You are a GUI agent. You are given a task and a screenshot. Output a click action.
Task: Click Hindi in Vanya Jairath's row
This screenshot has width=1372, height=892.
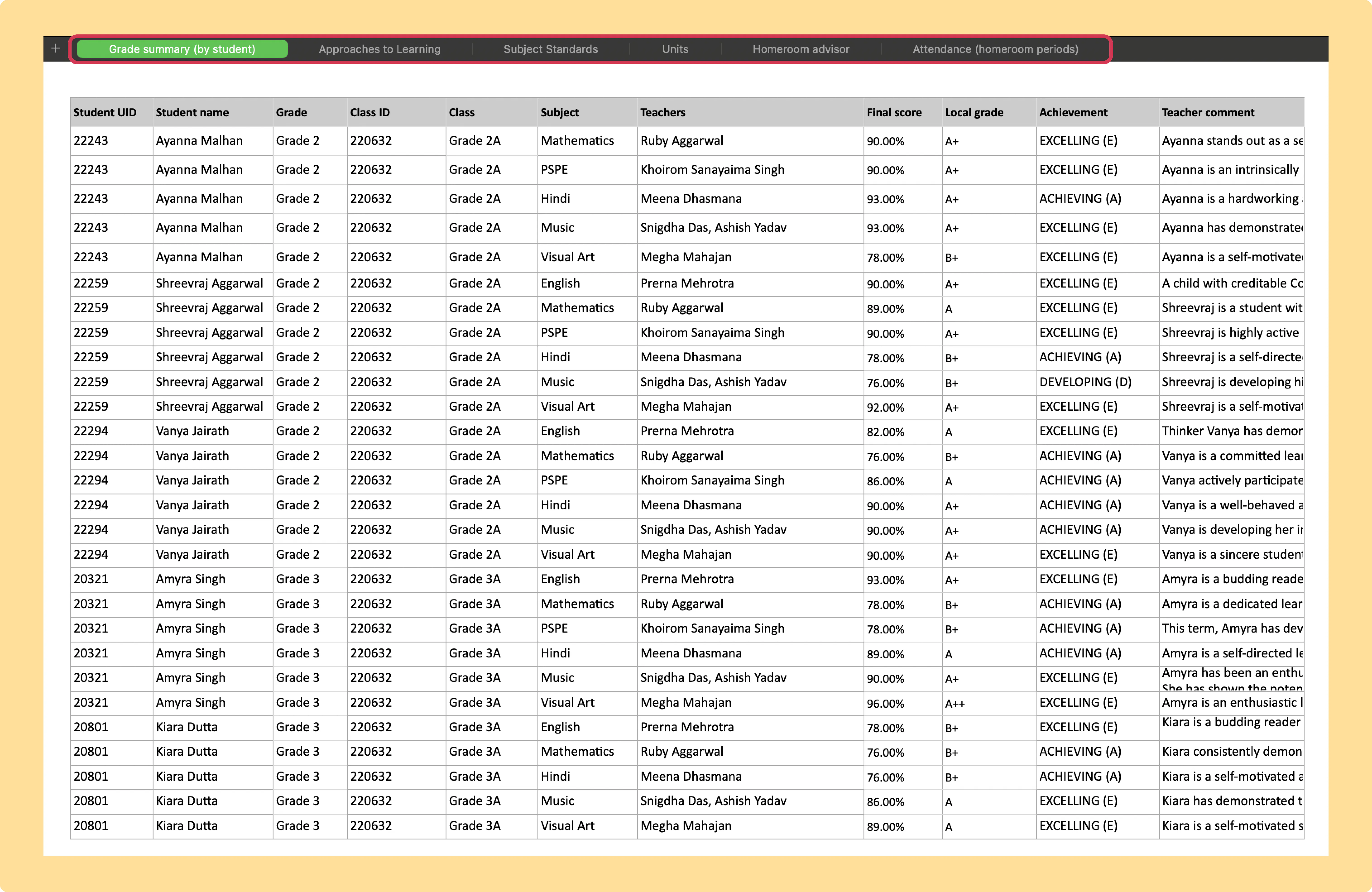coord(588,506)
